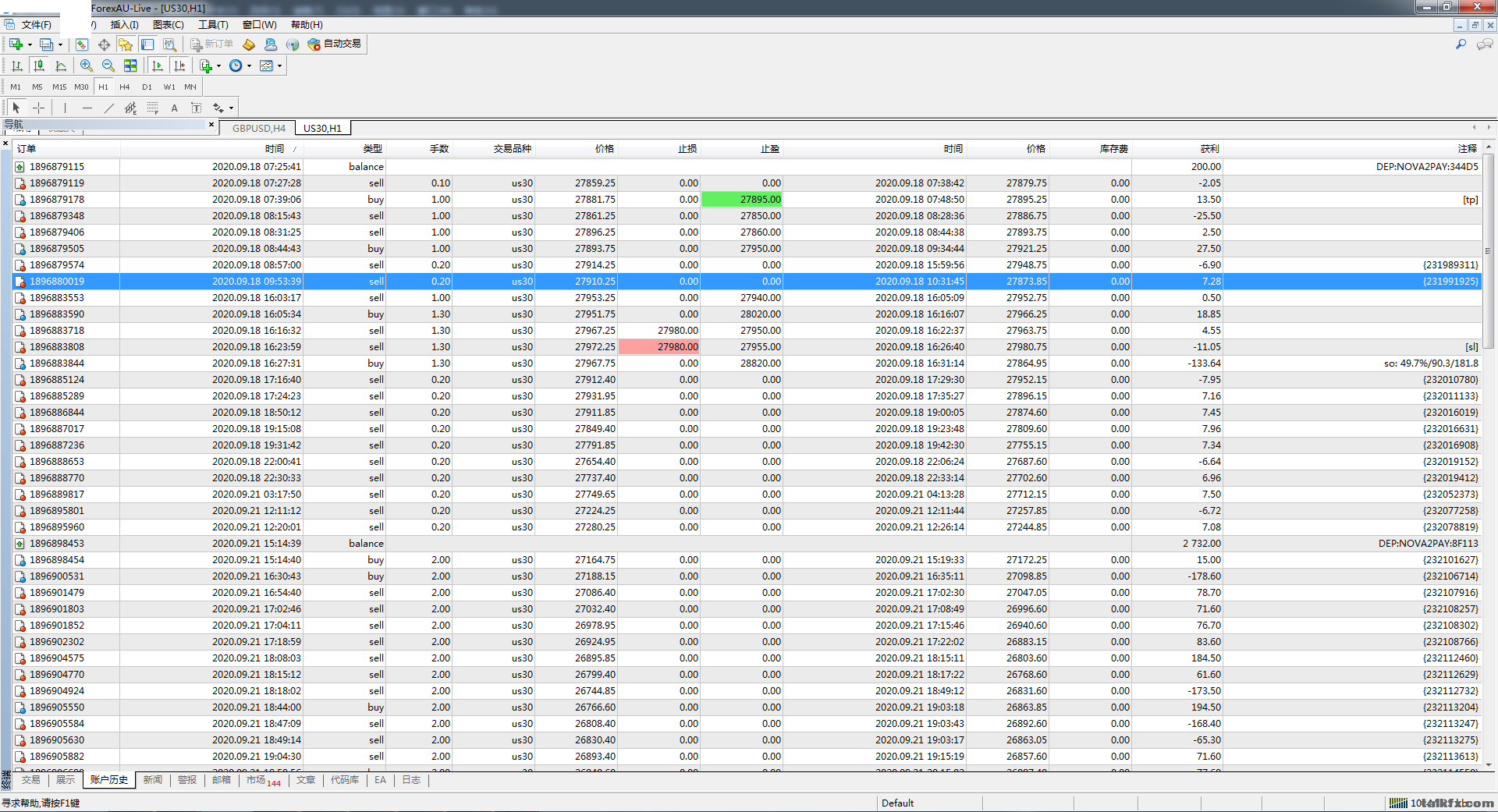Select the vertical line tool
The image size is (1498, 812).
65,108
